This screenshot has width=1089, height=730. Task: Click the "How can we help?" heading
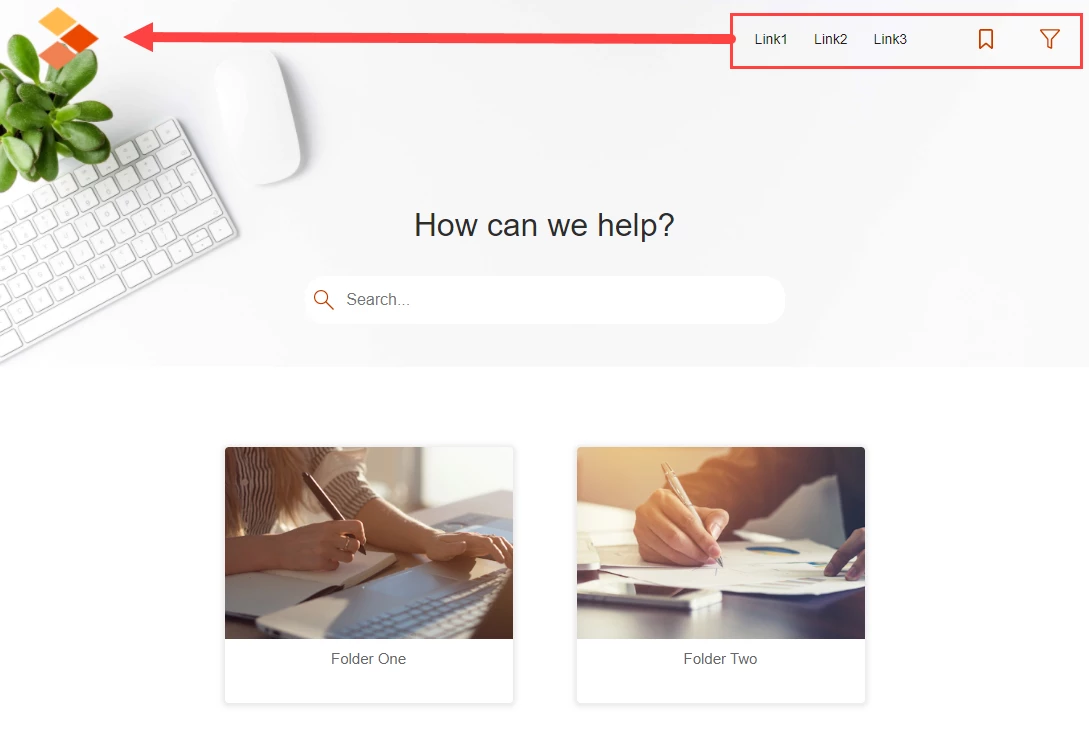[544, 225]
